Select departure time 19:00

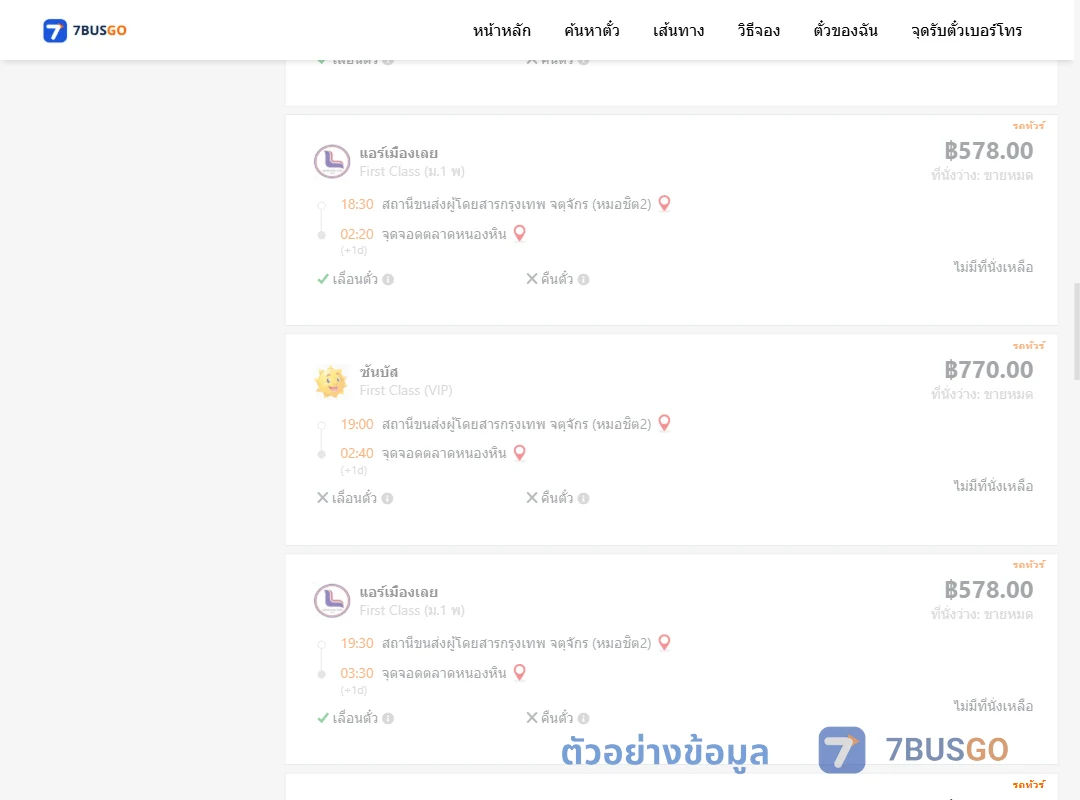click(357, 424)
